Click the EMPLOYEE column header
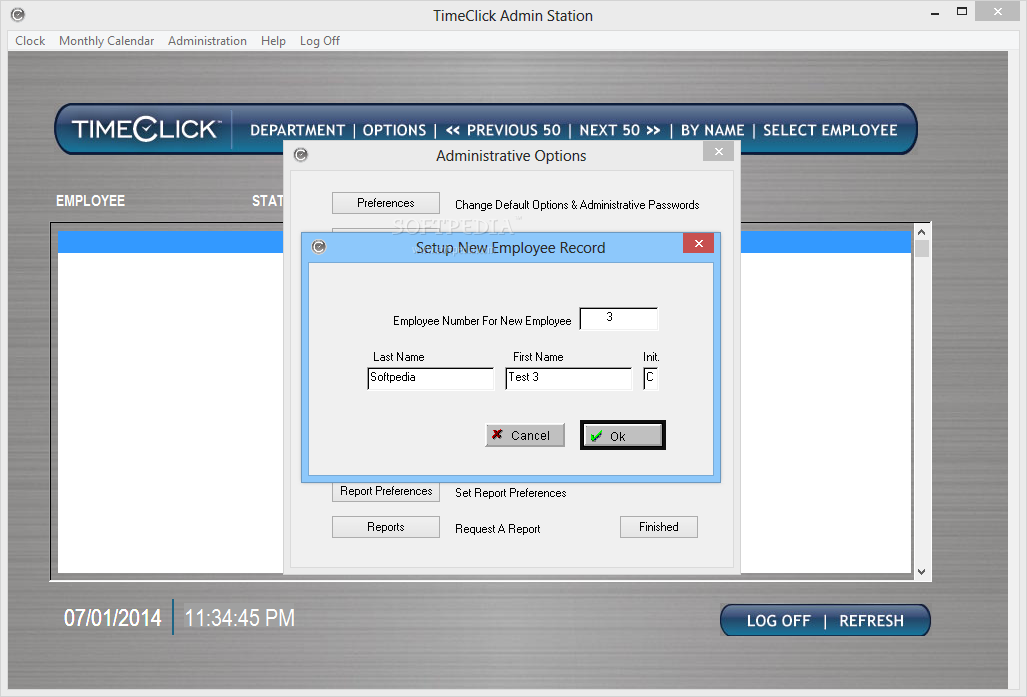This screenshot has width=1027, height=697. tap(90, 200)
